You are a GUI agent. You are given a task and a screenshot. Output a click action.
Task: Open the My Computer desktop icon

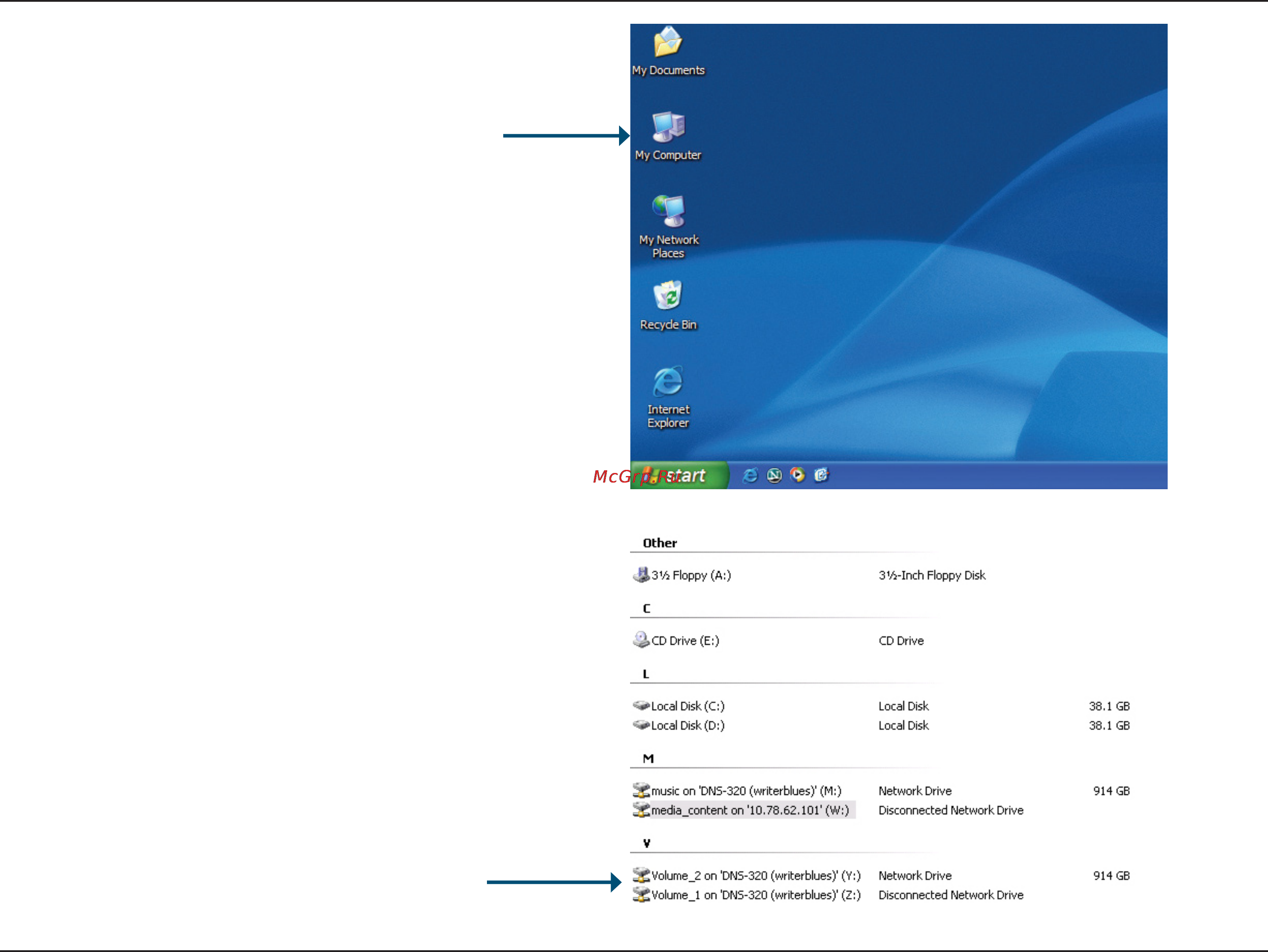668,137
